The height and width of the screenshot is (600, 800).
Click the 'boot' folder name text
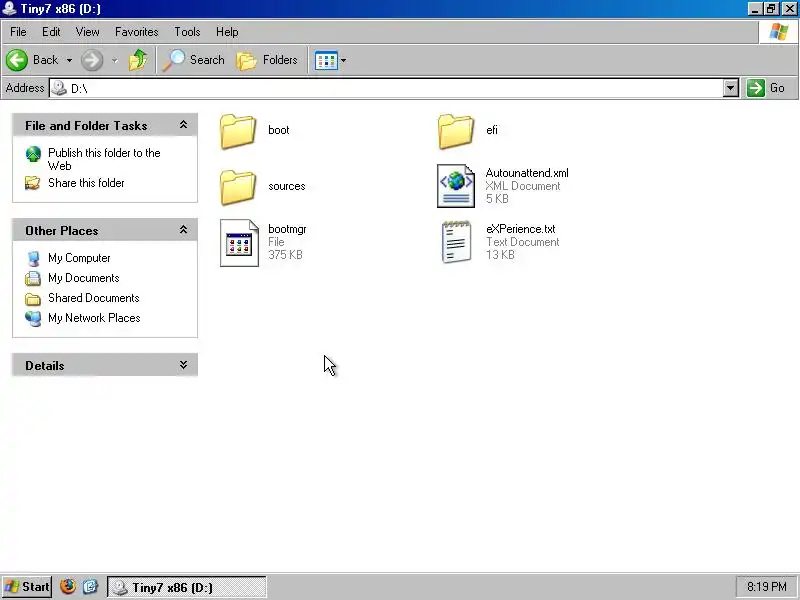coord(279,130)
